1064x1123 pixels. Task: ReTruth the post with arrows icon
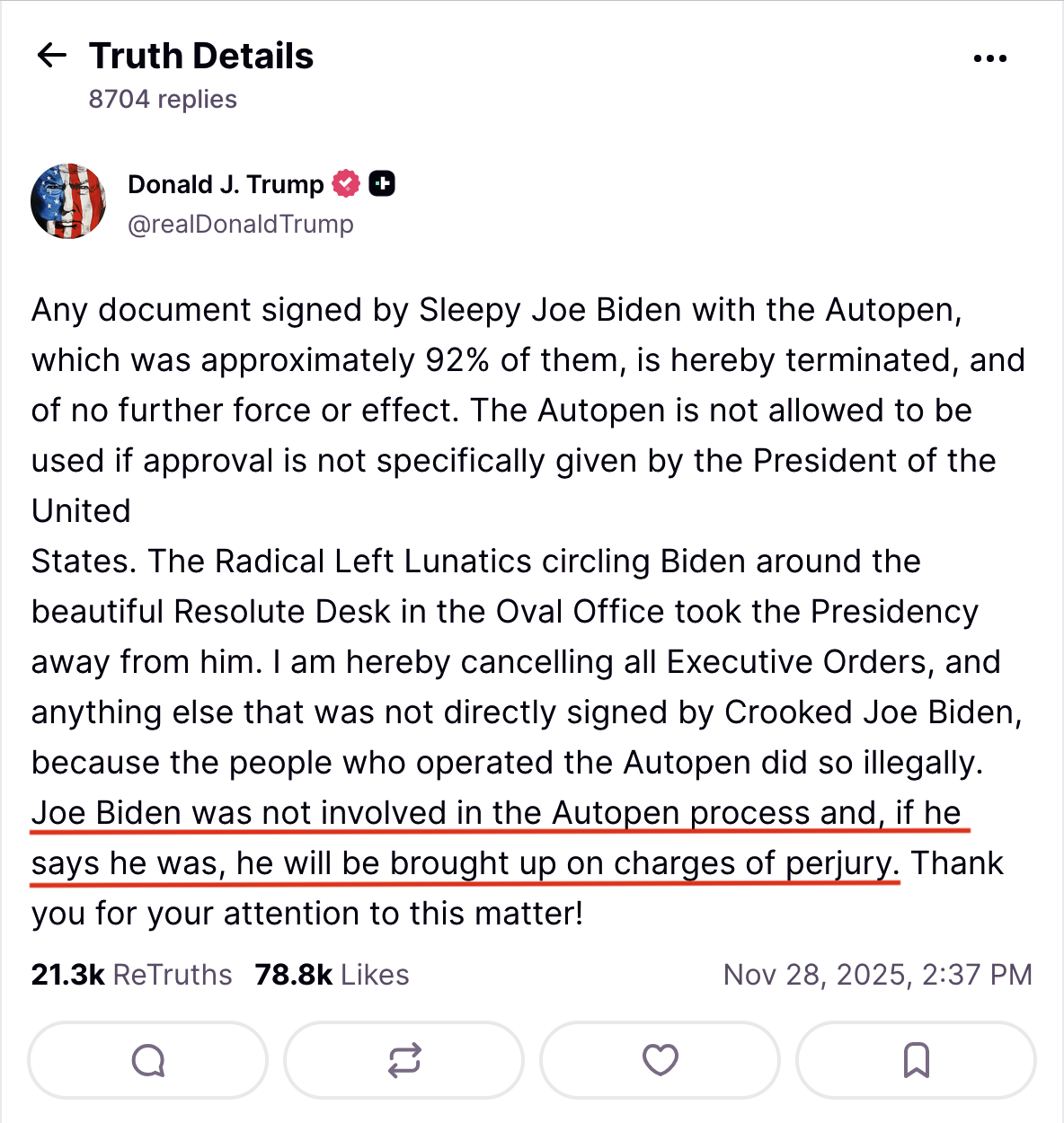pyautogui.click(x=404, y=1060)
